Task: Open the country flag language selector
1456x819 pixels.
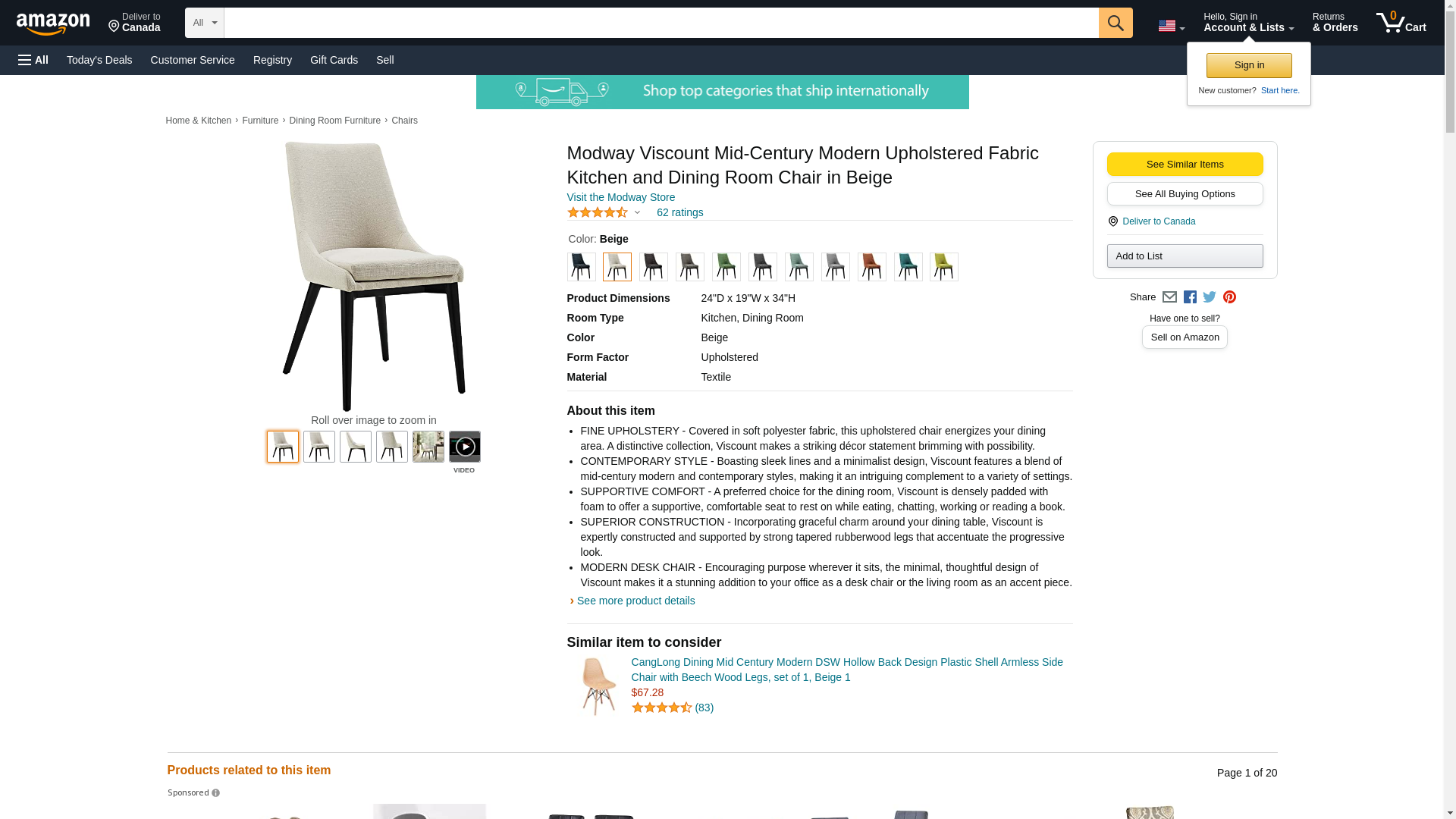Action: (x=1171, y=26)
